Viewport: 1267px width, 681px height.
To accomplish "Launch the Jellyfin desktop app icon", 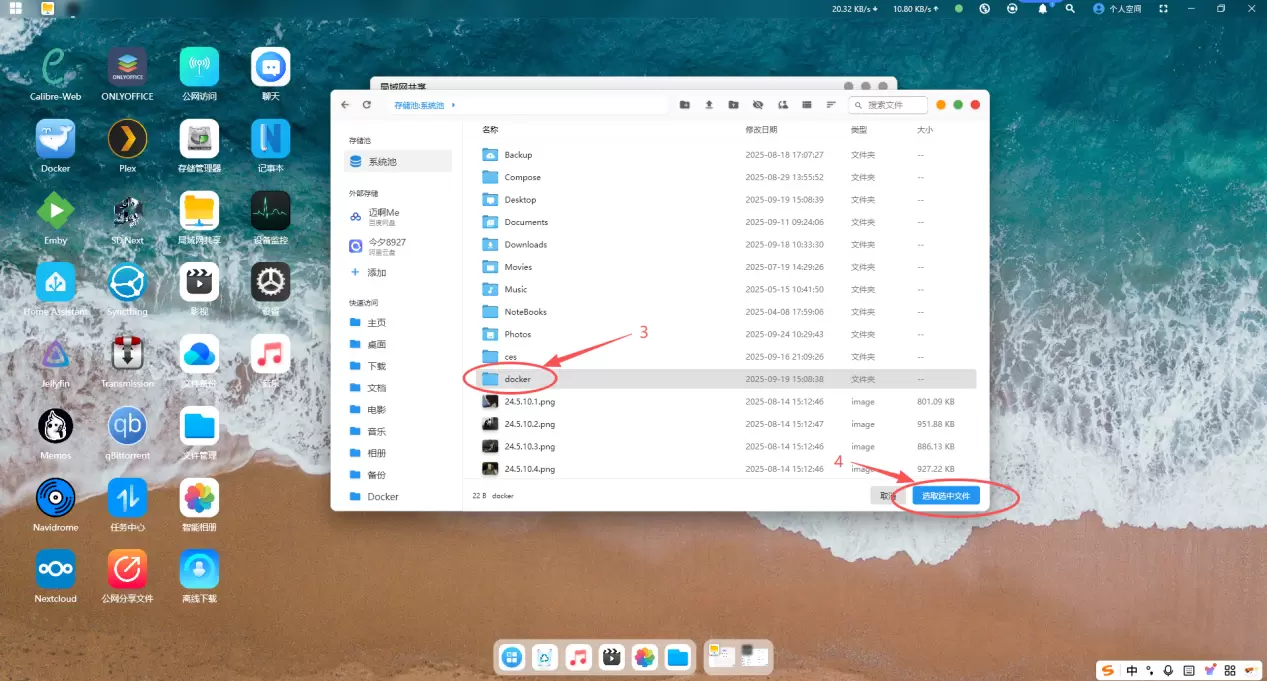I will pyautogui.click(x=56, y=355).
